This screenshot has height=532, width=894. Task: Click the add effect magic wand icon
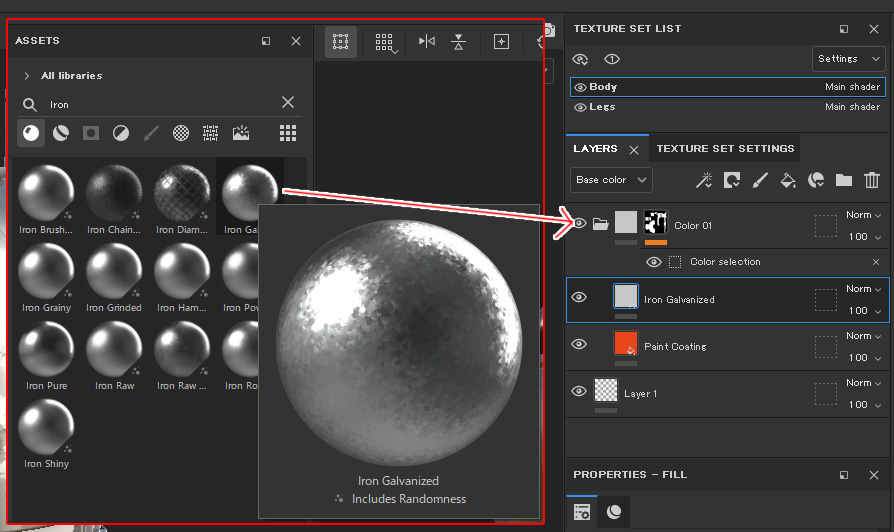coord(704,180)
